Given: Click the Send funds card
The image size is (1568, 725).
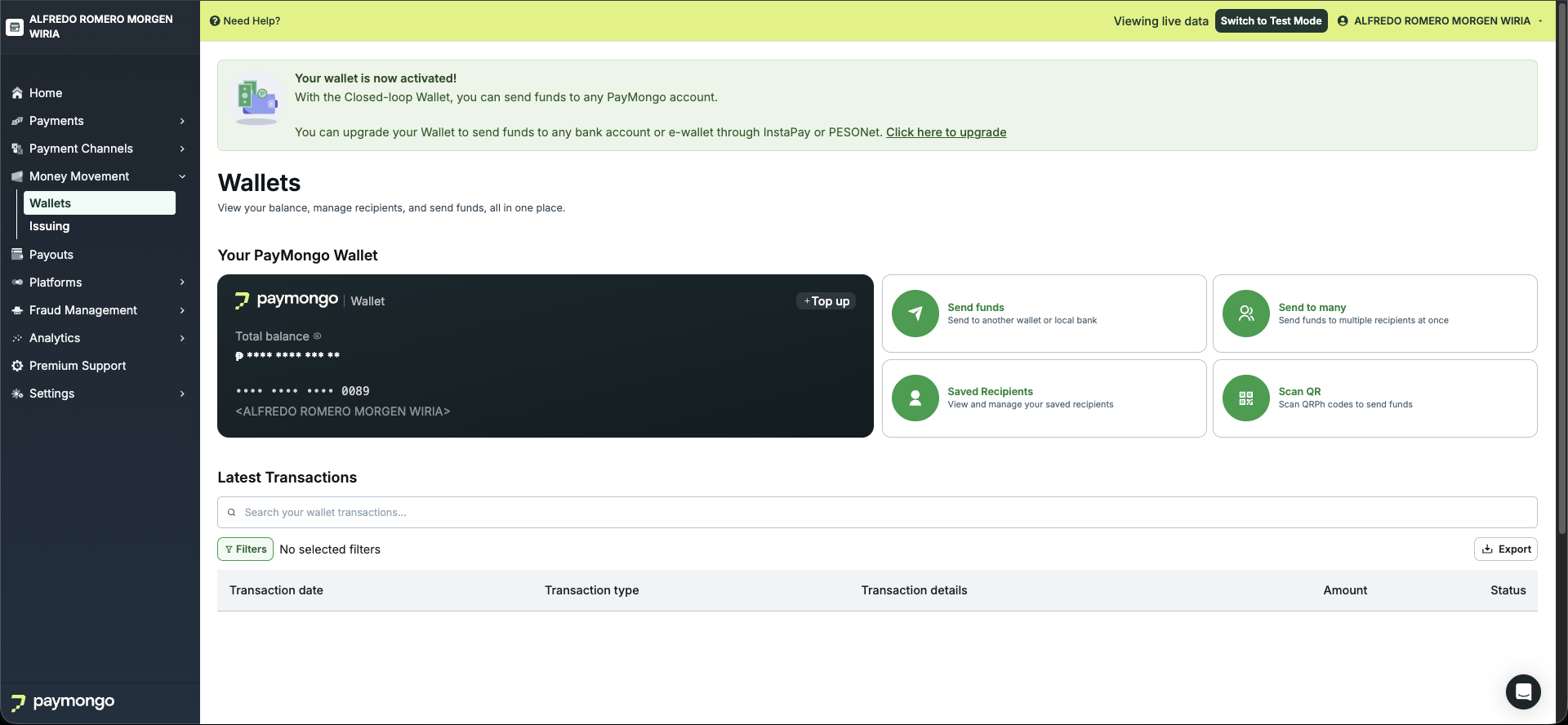Looking at the screenshot, I should tap(1044, 314).
